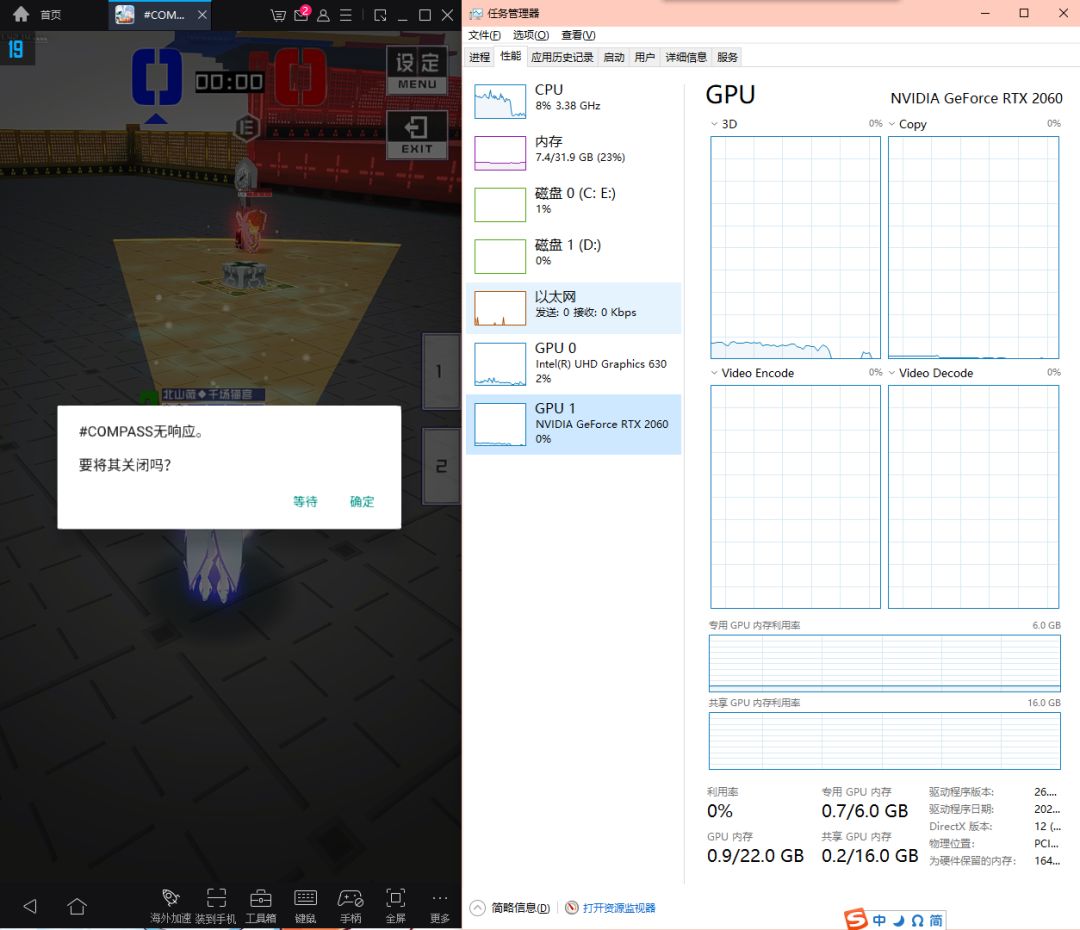Click the 专用 GPU 内存利用率 graph
The height and width of the screenshot is (930, 1080).
[x=884, y=663]
